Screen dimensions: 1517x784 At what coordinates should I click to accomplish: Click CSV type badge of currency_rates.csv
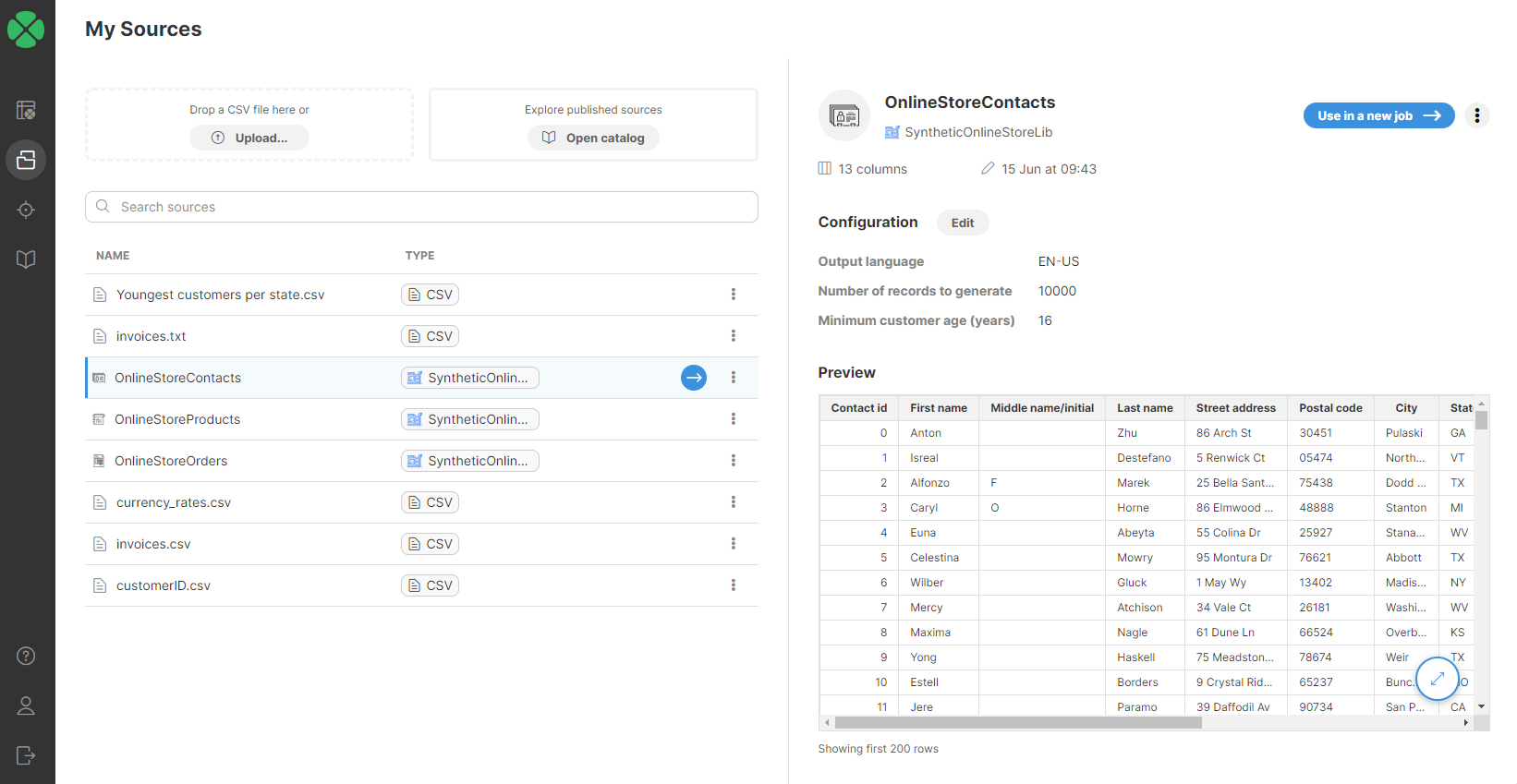[431, 502]
